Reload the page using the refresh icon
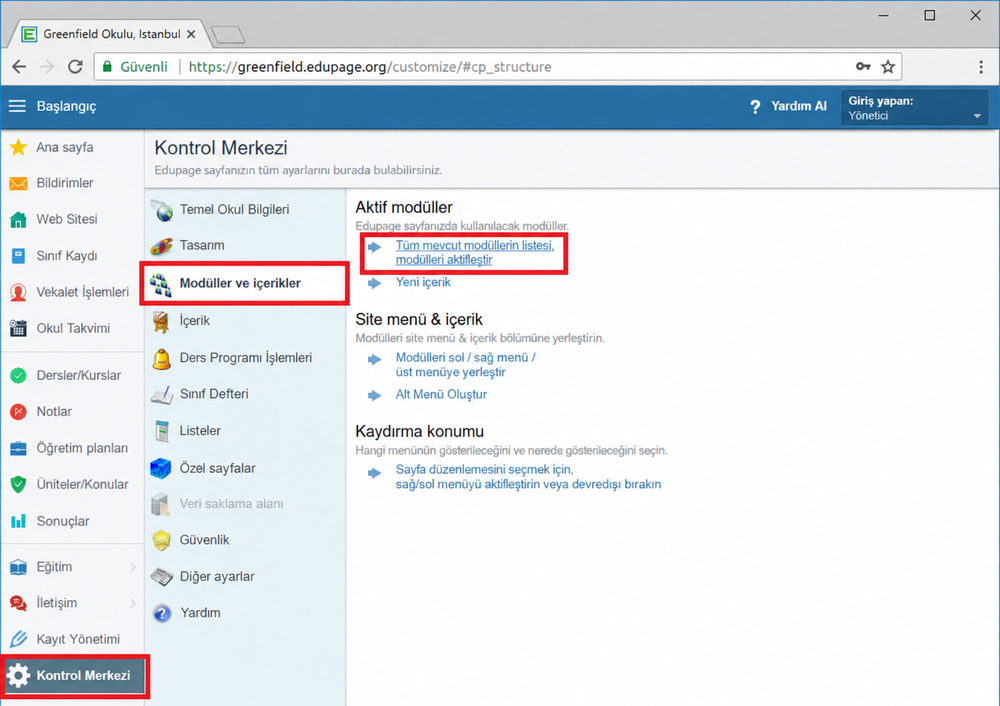Image resolution: width=1000 pixels, height=706 pixels. tap(75, 66)
